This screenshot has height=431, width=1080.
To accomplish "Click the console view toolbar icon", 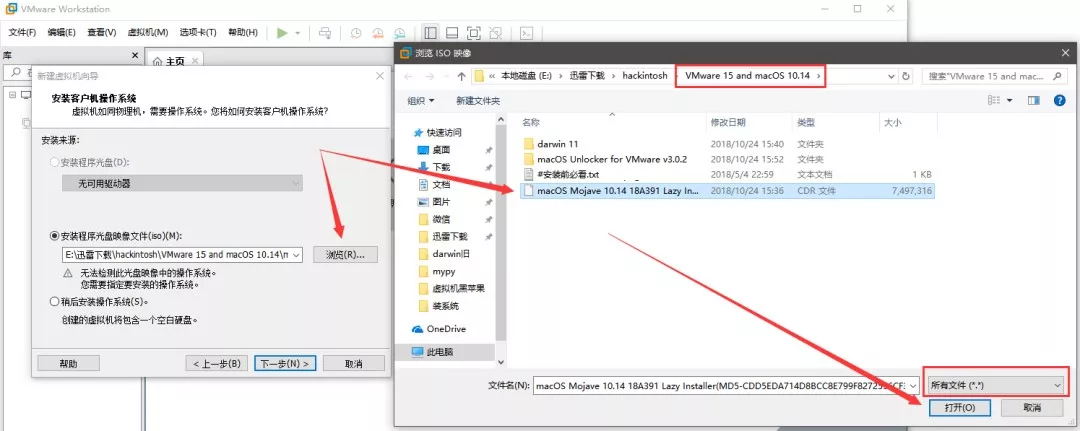I will coord(526,32).
